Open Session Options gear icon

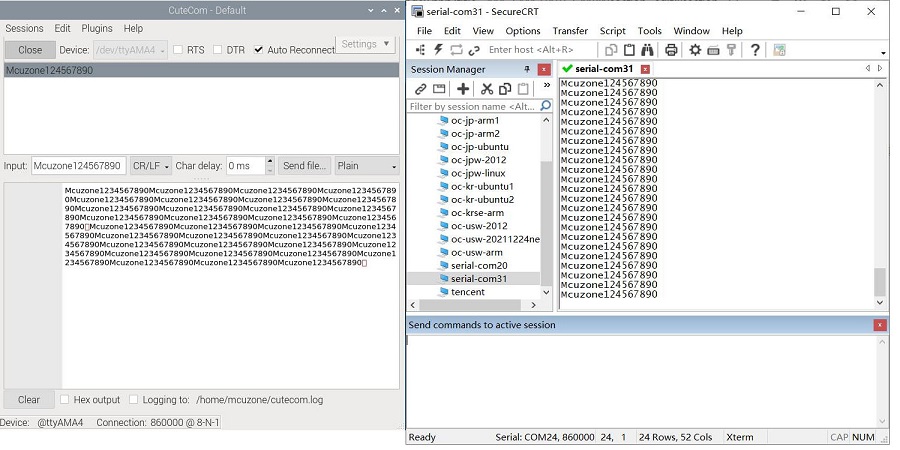pos(695,50)
